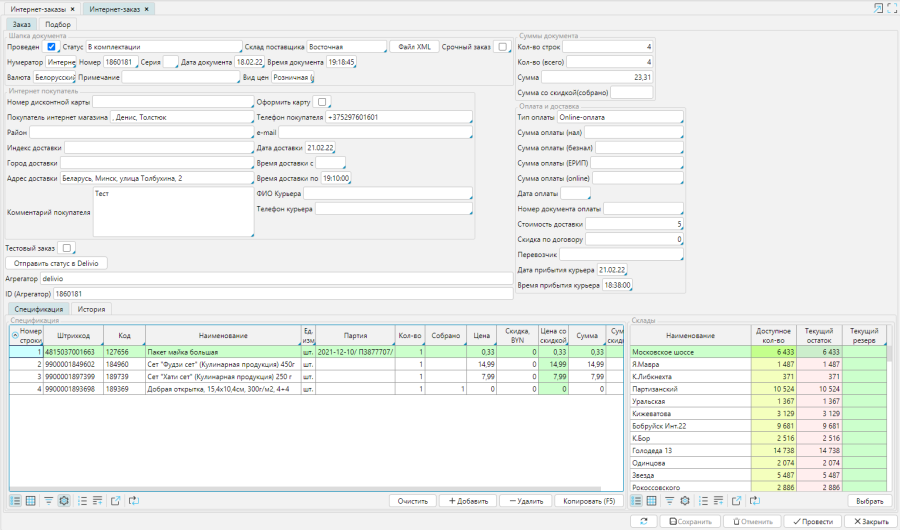Open the Статус dropdown
Screen dimensions: 900x530
tap(163, 47)
